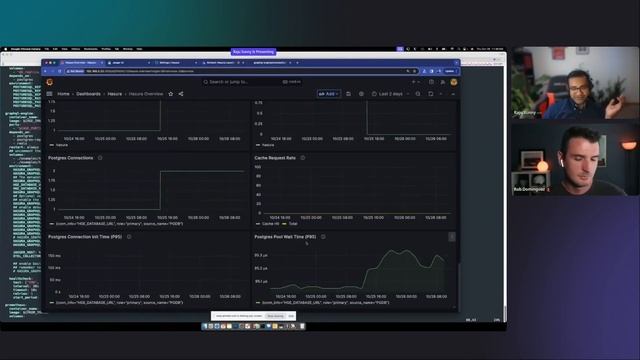Viewport: 640px width, 360px height.
Task: Click the Search or jump to field
Action: (252, 82)
